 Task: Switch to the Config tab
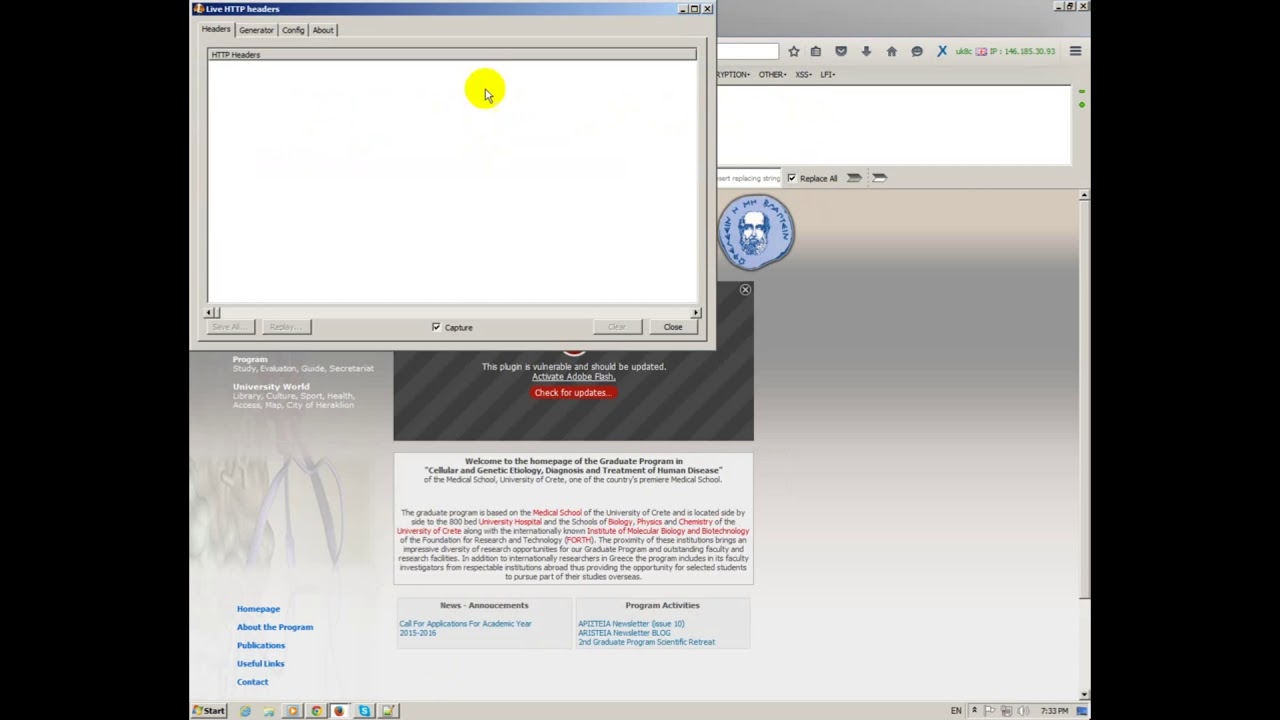coord(293,30)
